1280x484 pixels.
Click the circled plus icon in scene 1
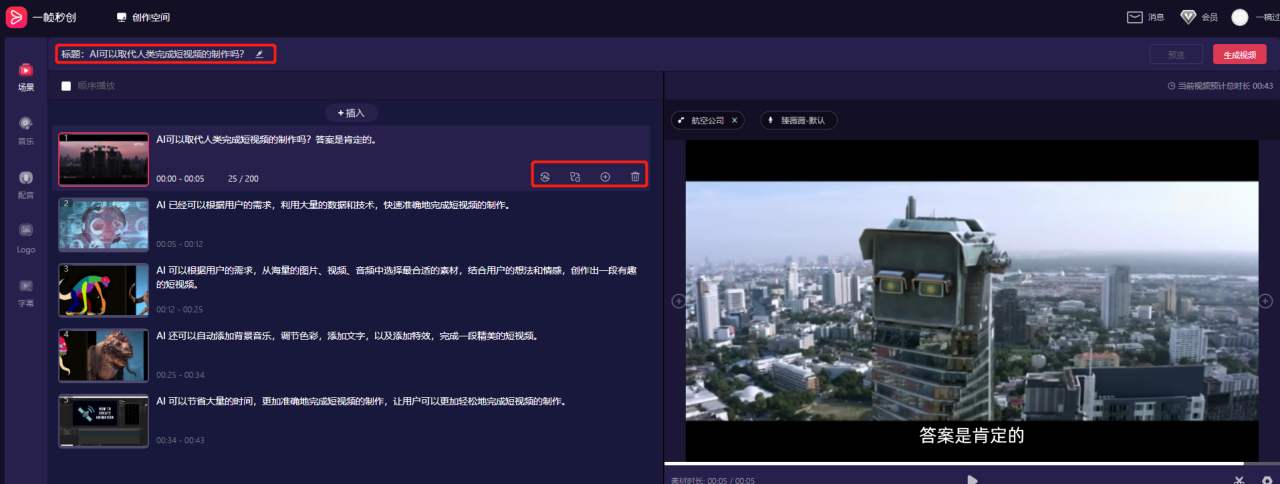[605, 177]
